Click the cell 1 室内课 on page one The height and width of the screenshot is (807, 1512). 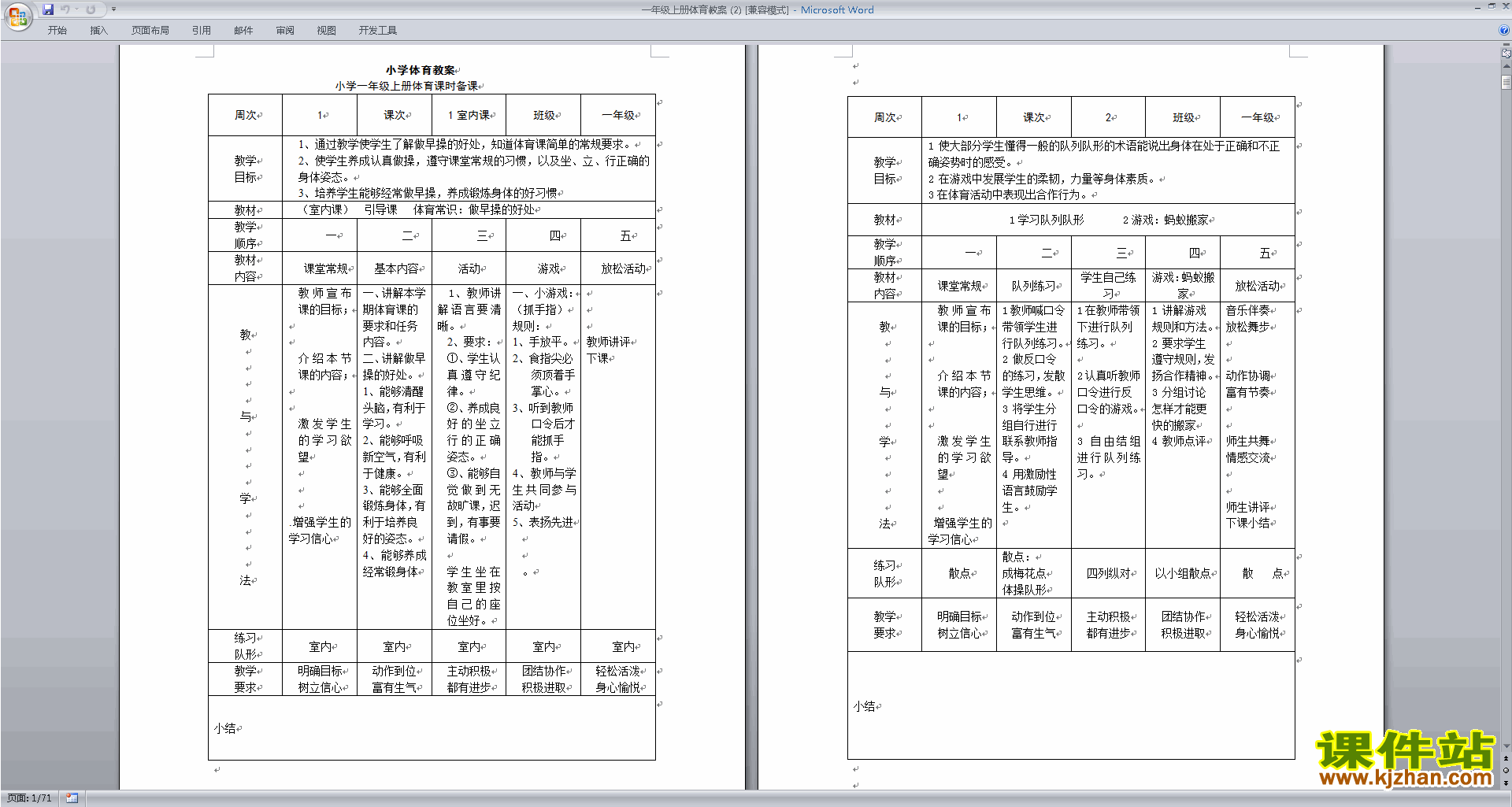click(469, 115)
